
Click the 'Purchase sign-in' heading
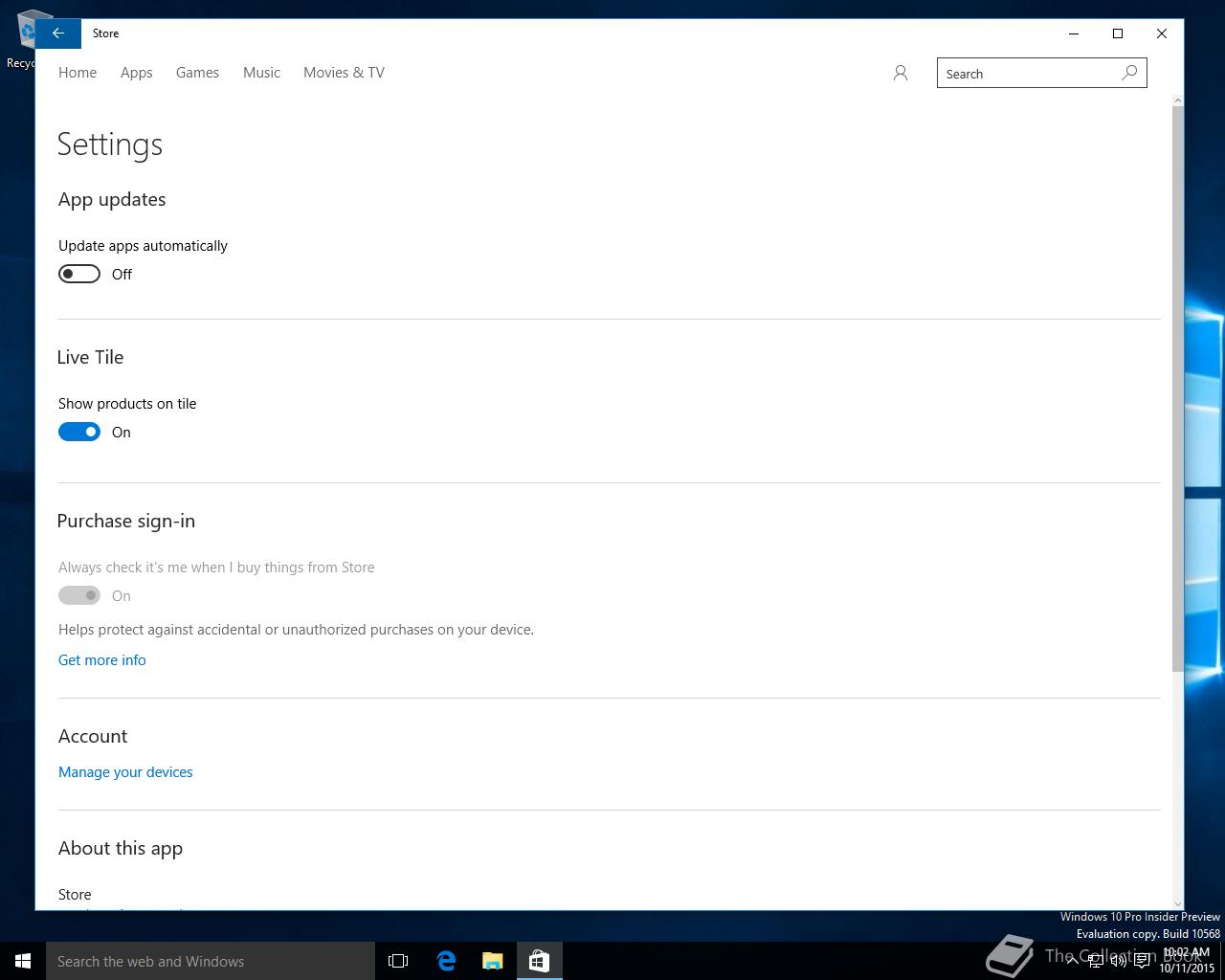click(x=126, y=521)
